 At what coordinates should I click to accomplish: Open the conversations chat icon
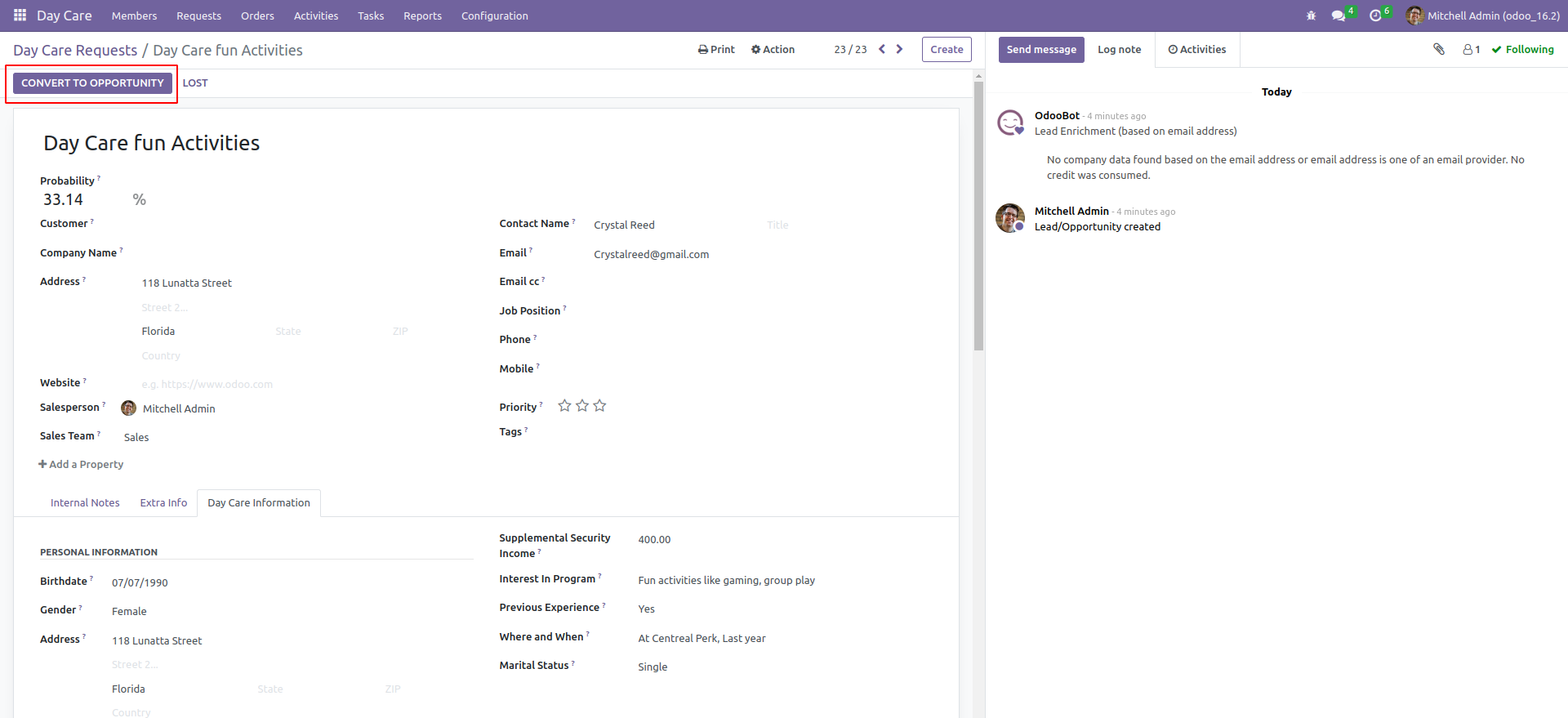1339,16
